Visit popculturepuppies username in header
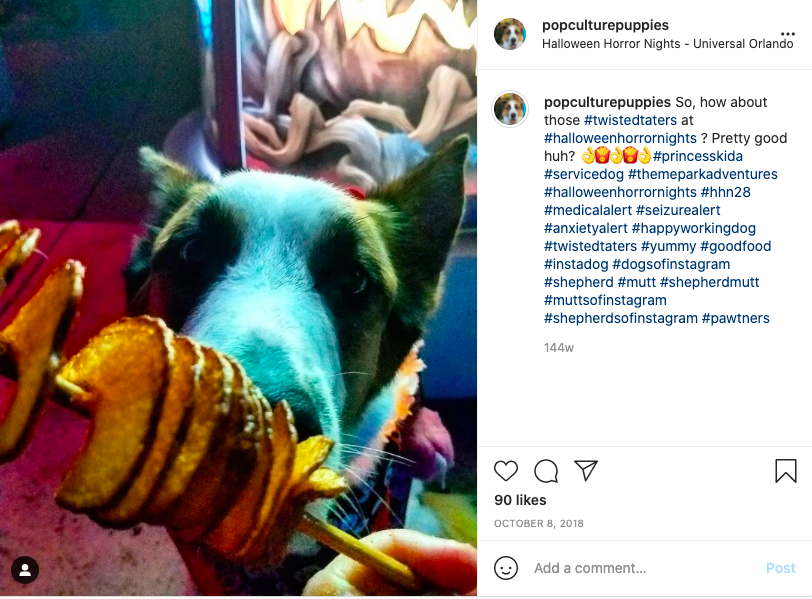The width and height of the screenshot is (812, 599). pos(605,25)
